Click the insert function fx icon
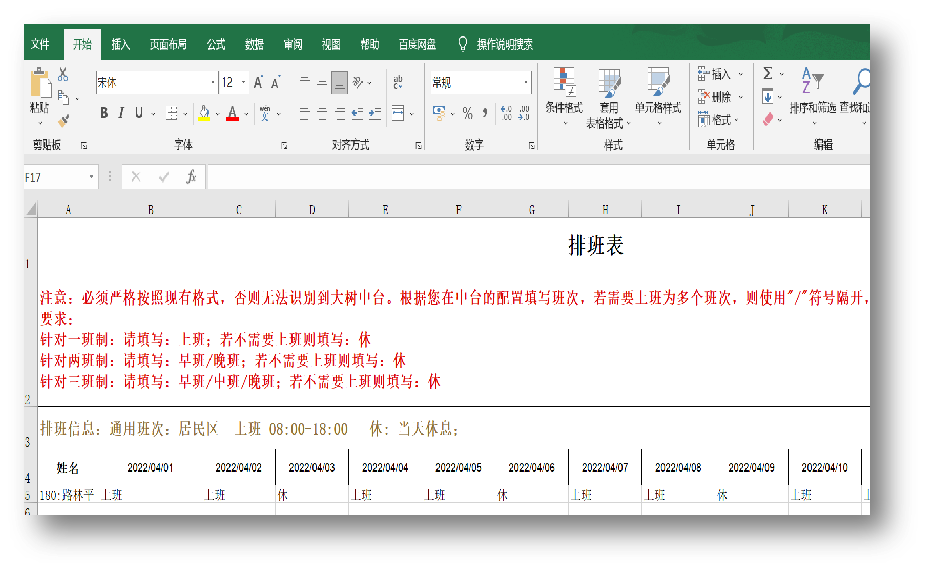Viewport: 928px width, 572px height. coord(191,177)
